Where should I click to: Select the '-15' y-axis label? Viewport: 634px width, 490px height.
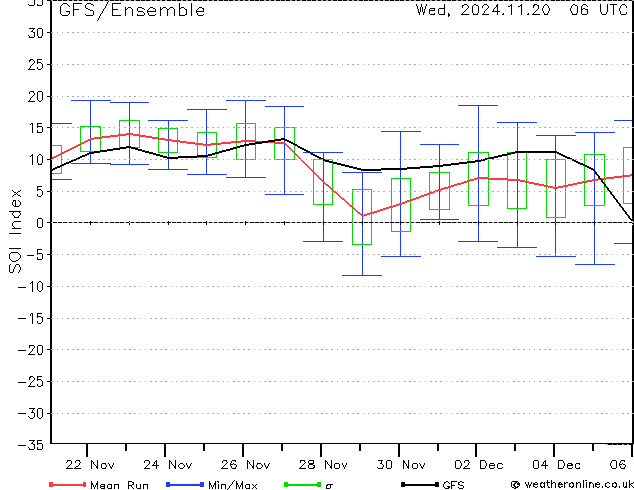coord(31,318)
